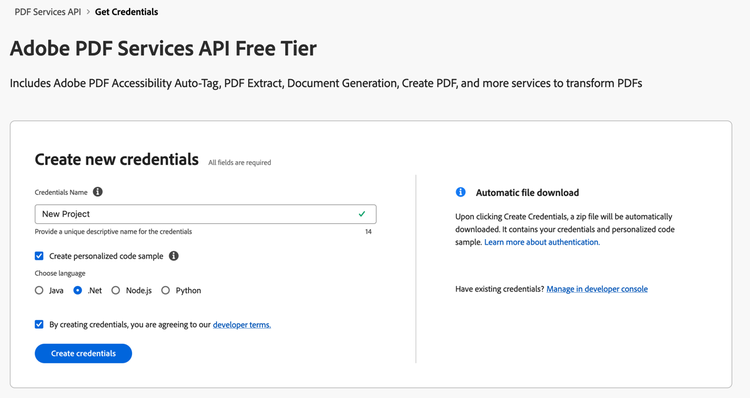Image resolution: width=750 pixels, height=398 pixels.
Task: Uncheck the developer terms agreement checkbox
Action: (x=39, y=324)
